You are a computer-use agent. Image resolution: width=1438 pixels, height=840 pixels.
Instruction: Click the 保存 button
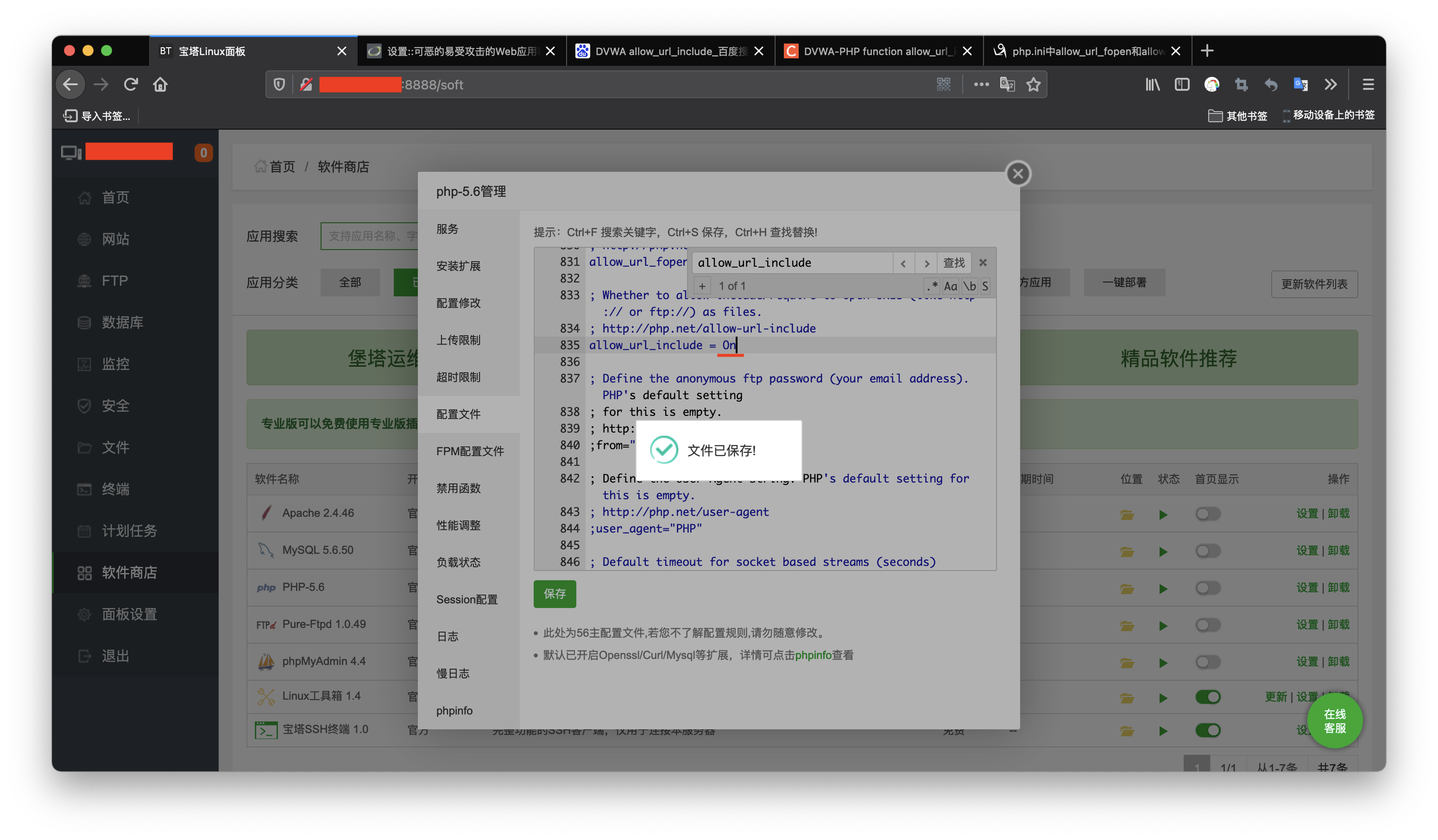(554, 594)
